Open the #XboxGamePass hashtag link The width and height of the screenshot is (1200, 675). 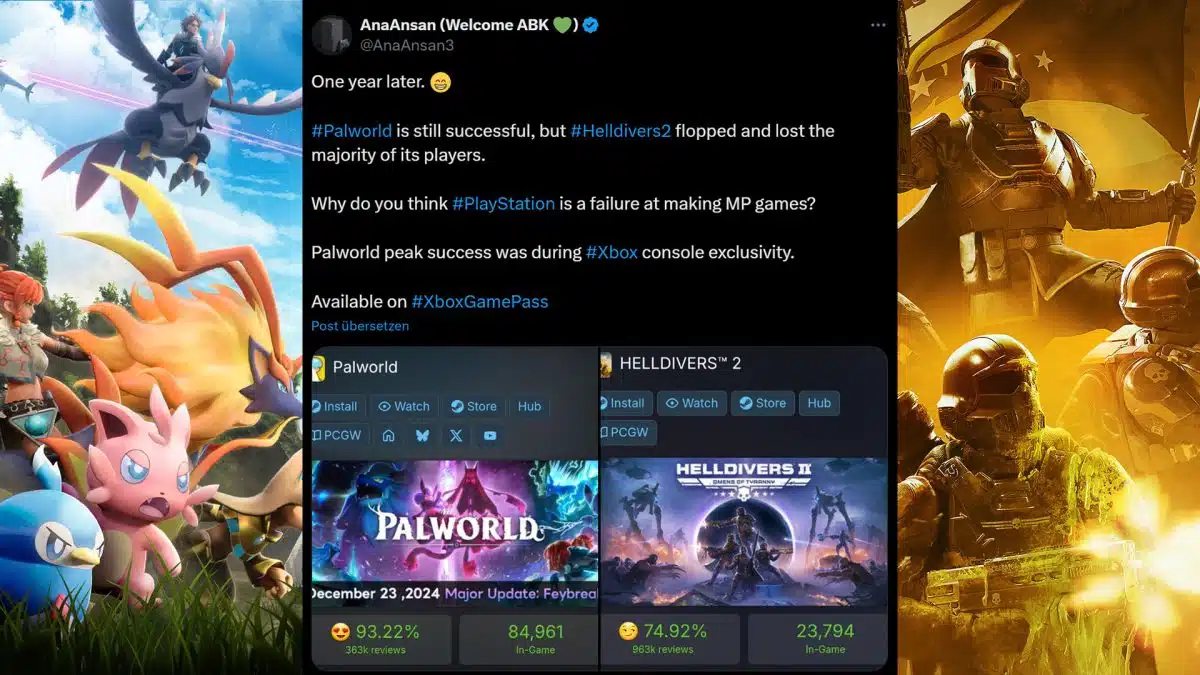(x=480, y=301)
